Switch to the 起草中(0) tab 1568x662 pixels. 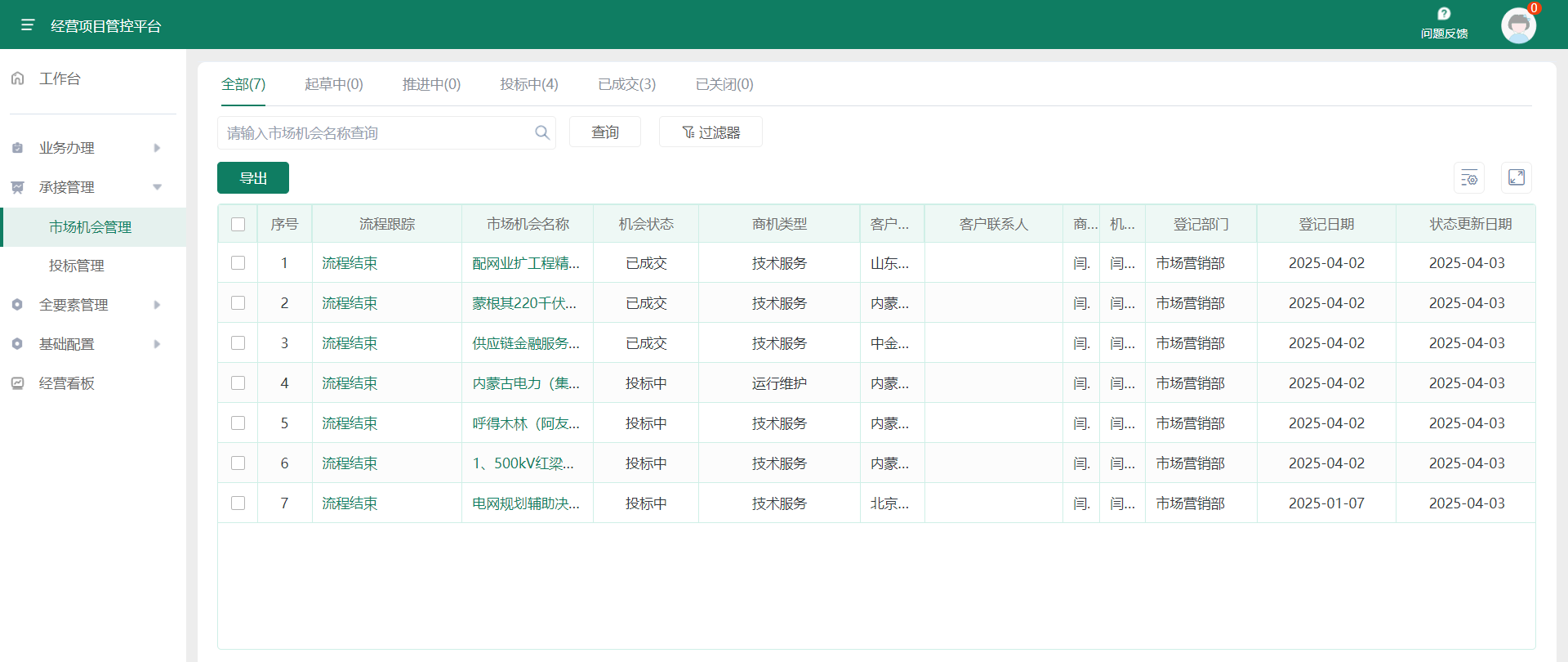pyautogui.click(x=334, y=84)
